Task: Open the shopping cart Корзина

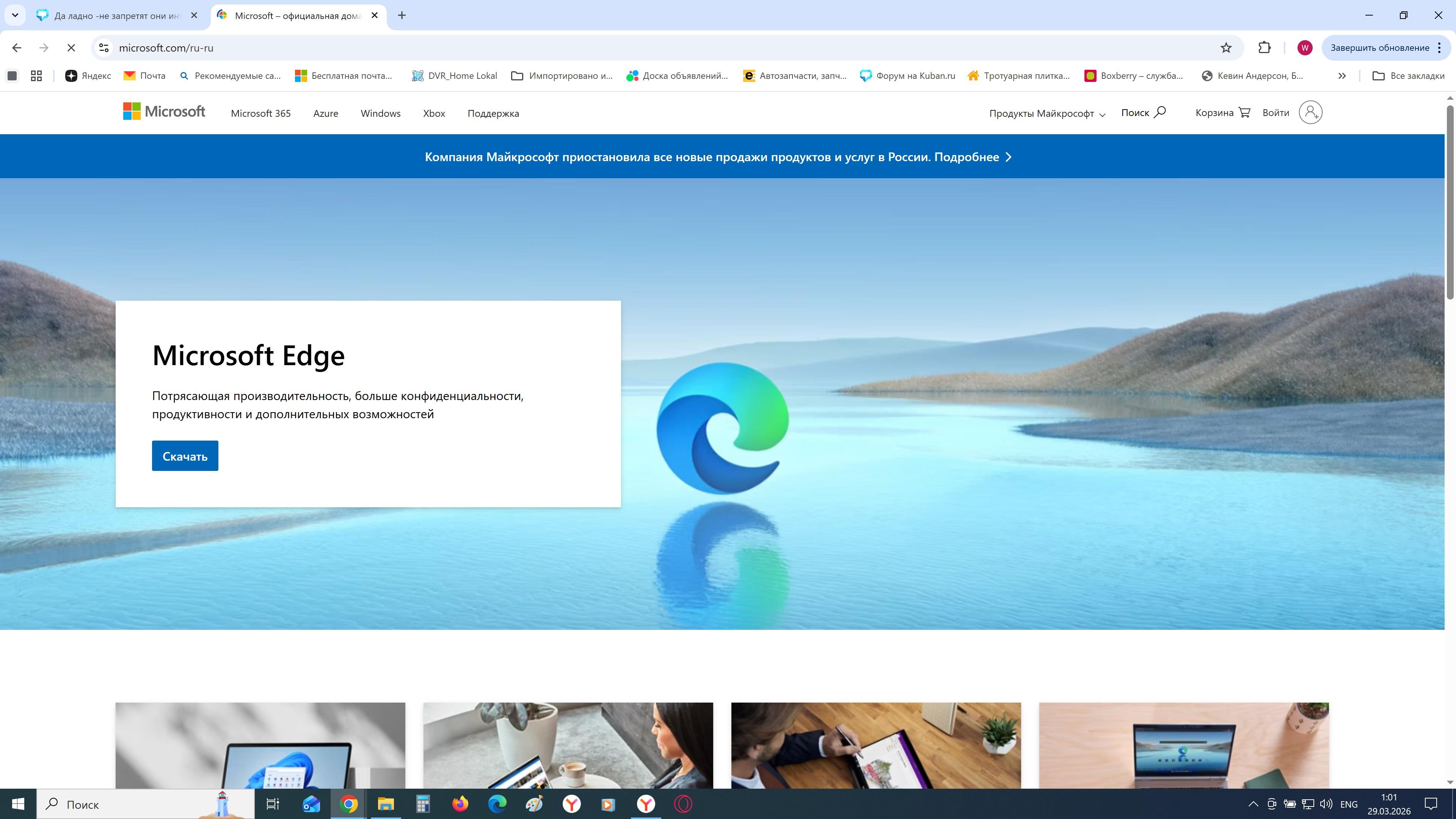Action: pos(1222,113)
